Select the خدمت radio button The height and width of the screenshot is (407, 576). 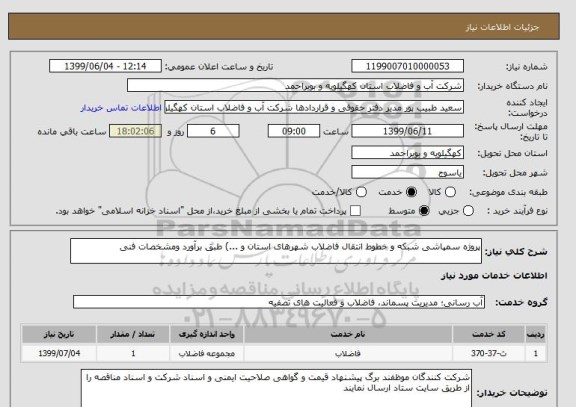tap(411, 192)
